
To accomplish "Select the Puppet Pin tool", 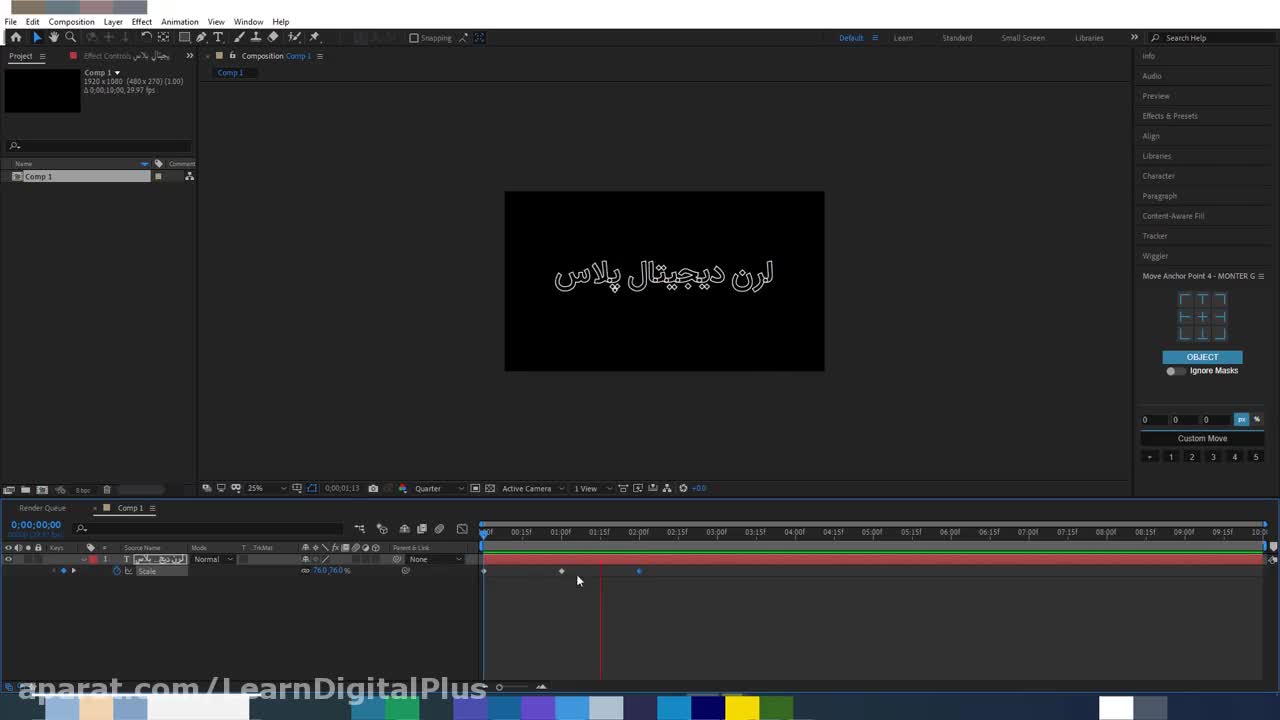I will tap(314, 37).
